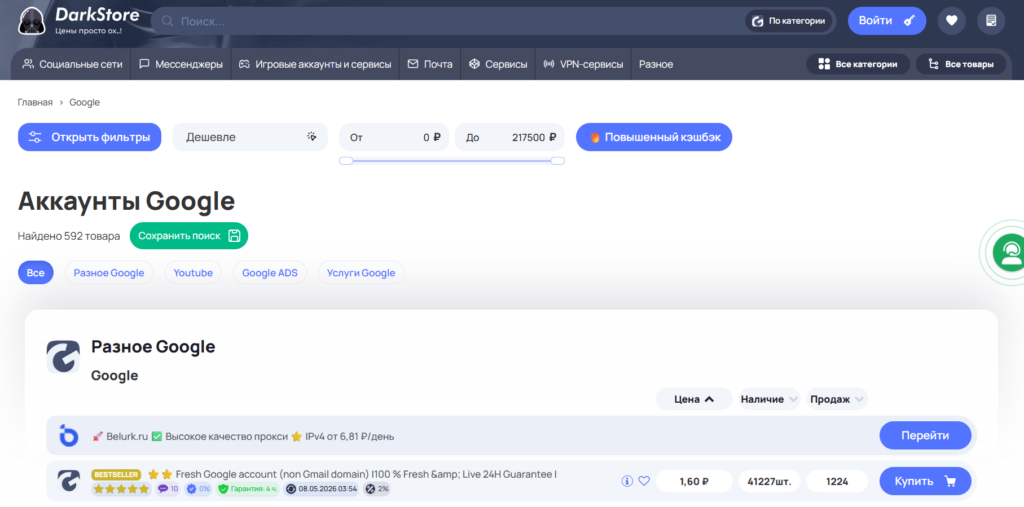
Task: Click the До maximum price field
Action: [x=510, y=137]
